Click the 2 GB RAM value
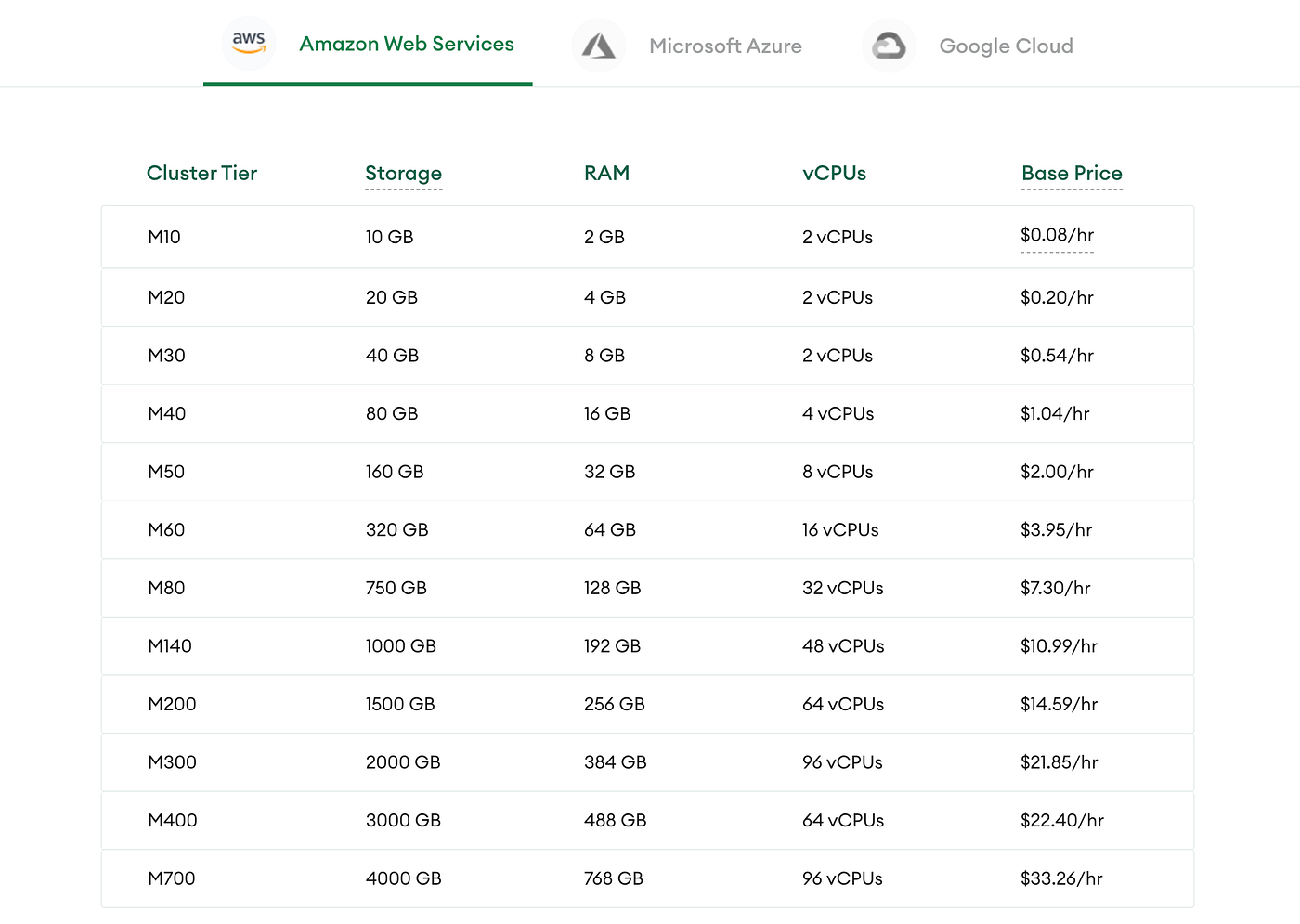Image resolution: width=1300 pixels, height=924 pixels. pos(604,237)
